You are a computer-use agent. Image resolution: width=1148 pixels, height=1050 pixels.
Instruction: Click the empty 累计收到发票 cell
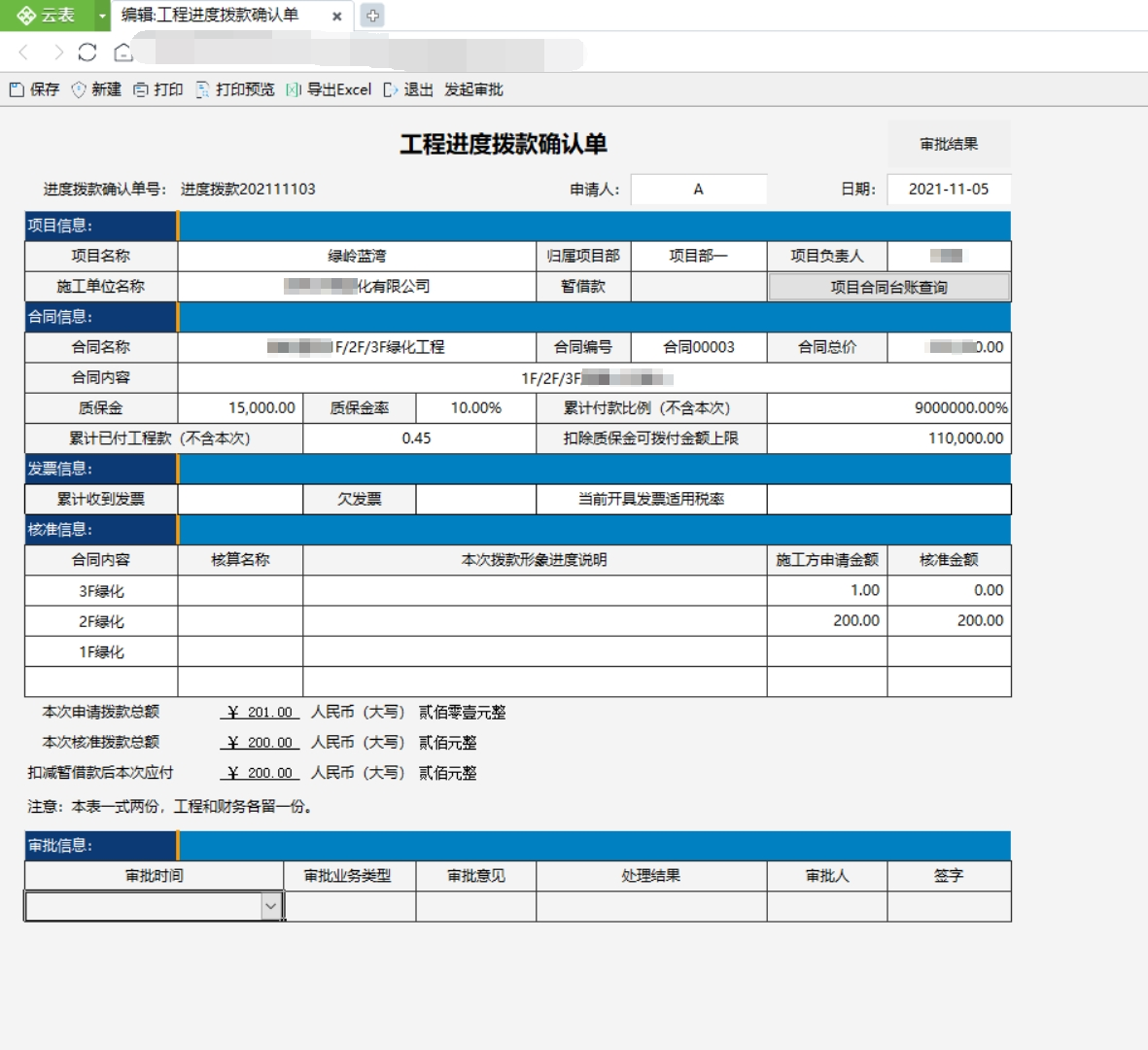[x=240, y=500]
